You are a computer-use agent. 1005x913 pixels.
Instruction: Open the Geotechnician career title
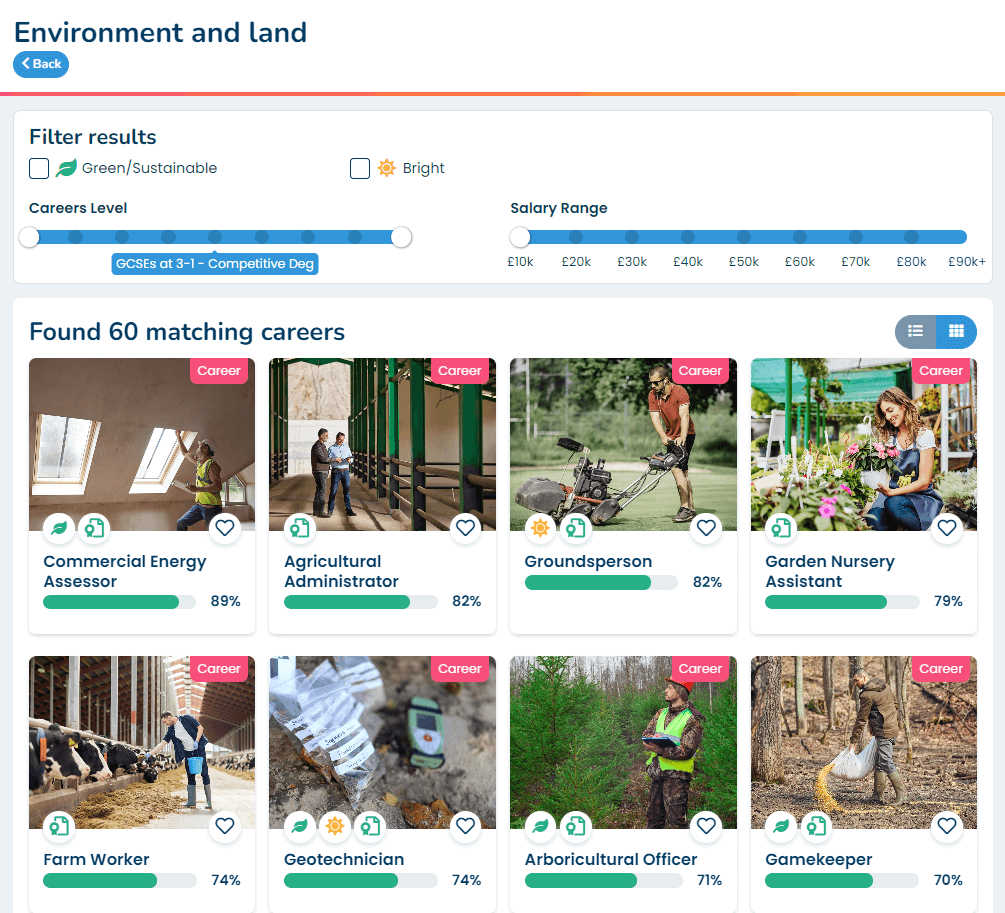[344, 859]
